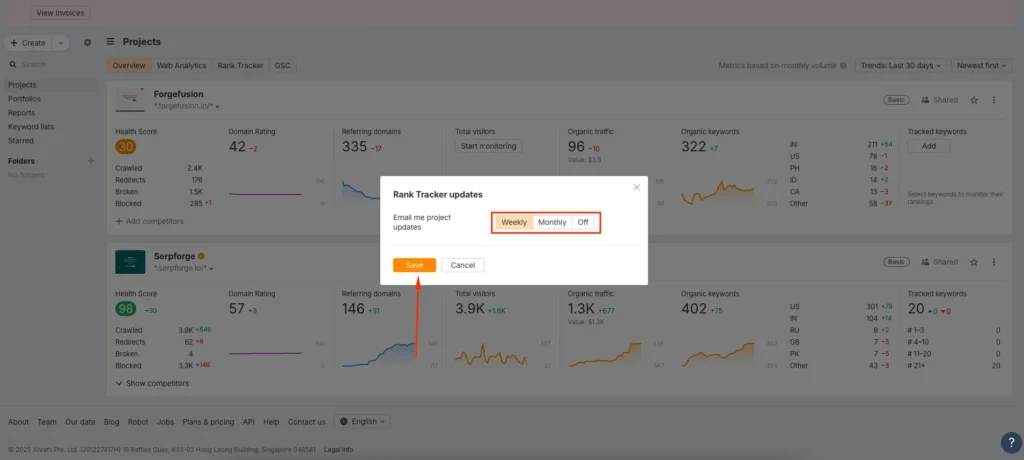
Task: Select Weekly email updates option
Action: 514,222
